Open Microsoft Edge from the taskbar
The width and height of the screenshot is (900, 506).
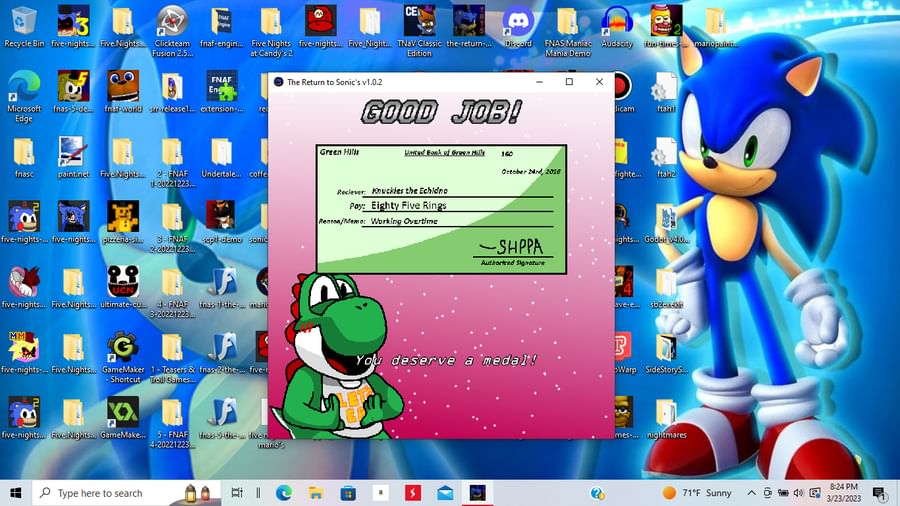click(x=284, y=493)
